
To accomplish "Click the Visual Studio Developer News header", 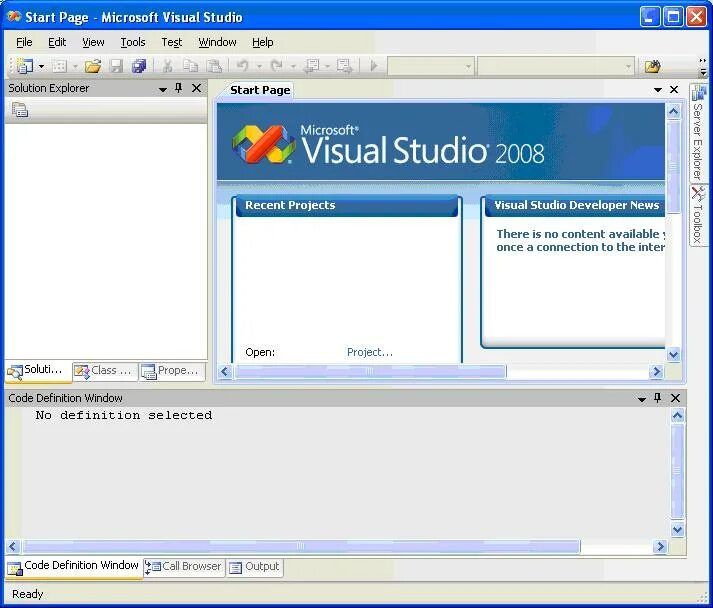I will [575, 205].
